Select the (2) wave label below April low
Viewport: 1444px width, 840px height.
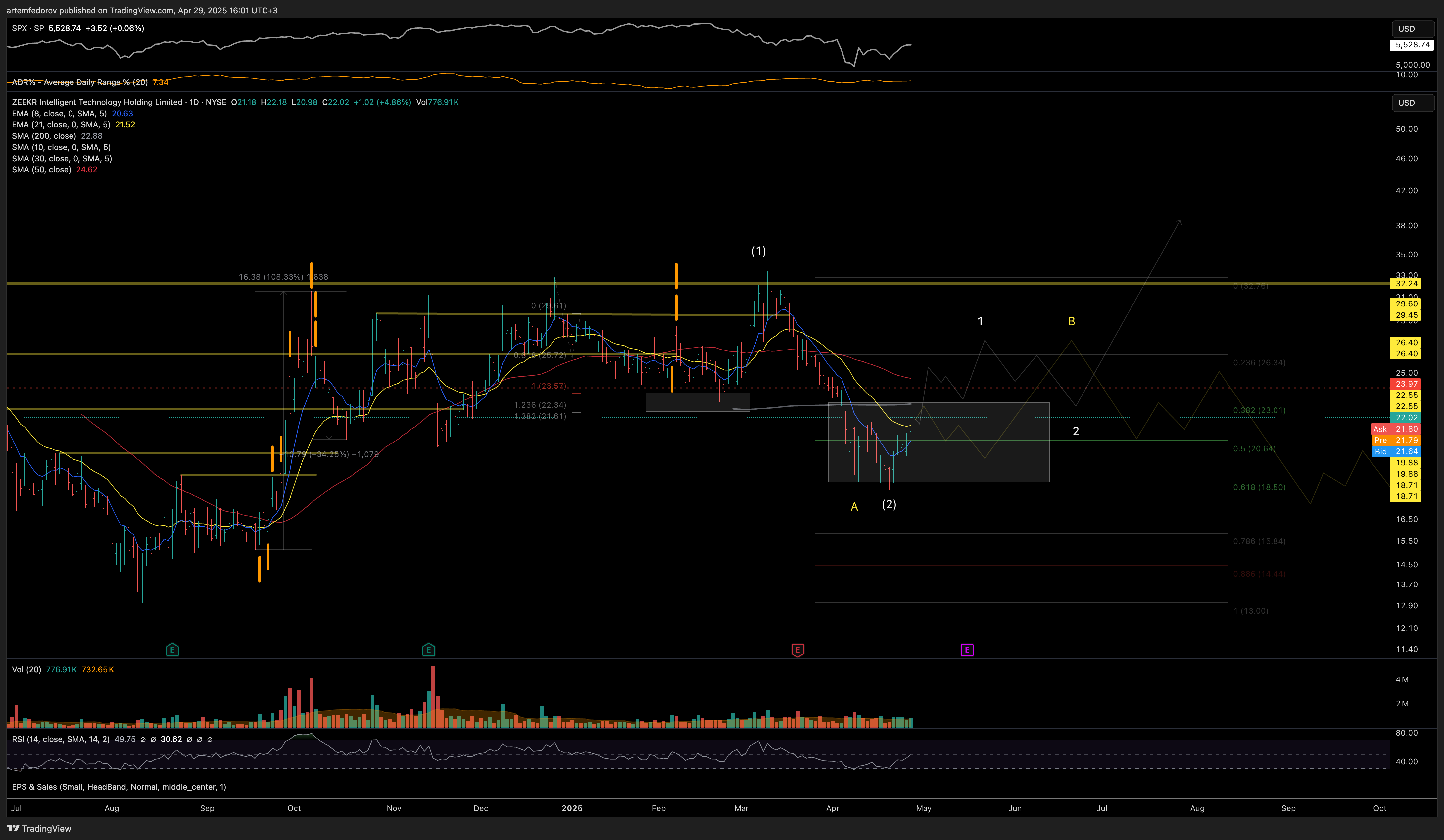[889, 504]
